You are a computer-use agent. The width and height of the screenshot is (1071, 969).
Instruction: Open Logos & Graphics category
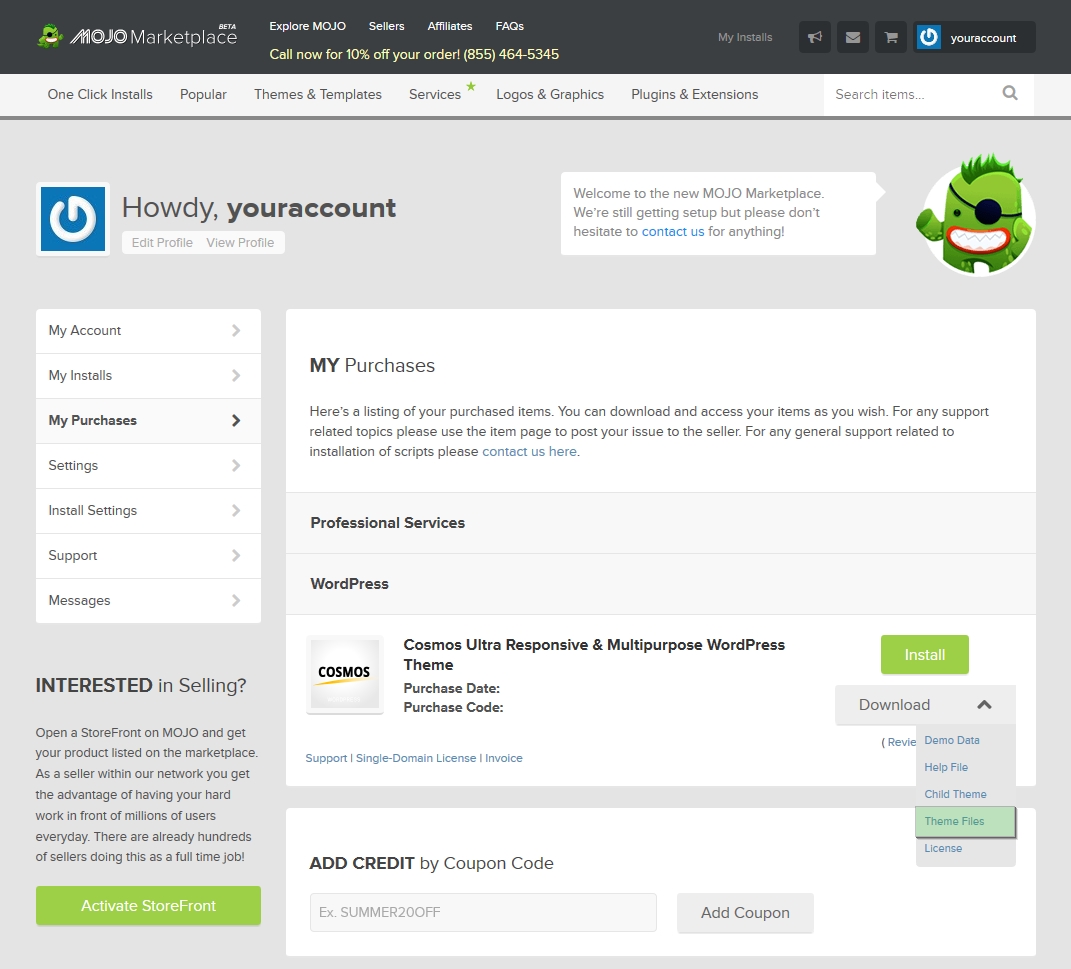(x=550, y=94)
